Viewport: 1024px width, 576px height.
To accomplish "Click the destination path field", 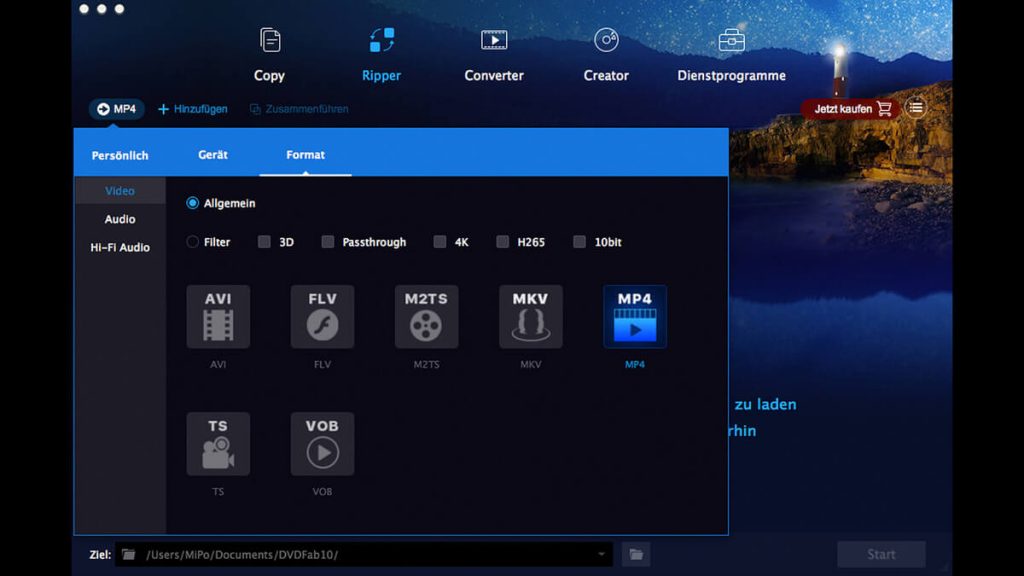I will tap(364, 554).
